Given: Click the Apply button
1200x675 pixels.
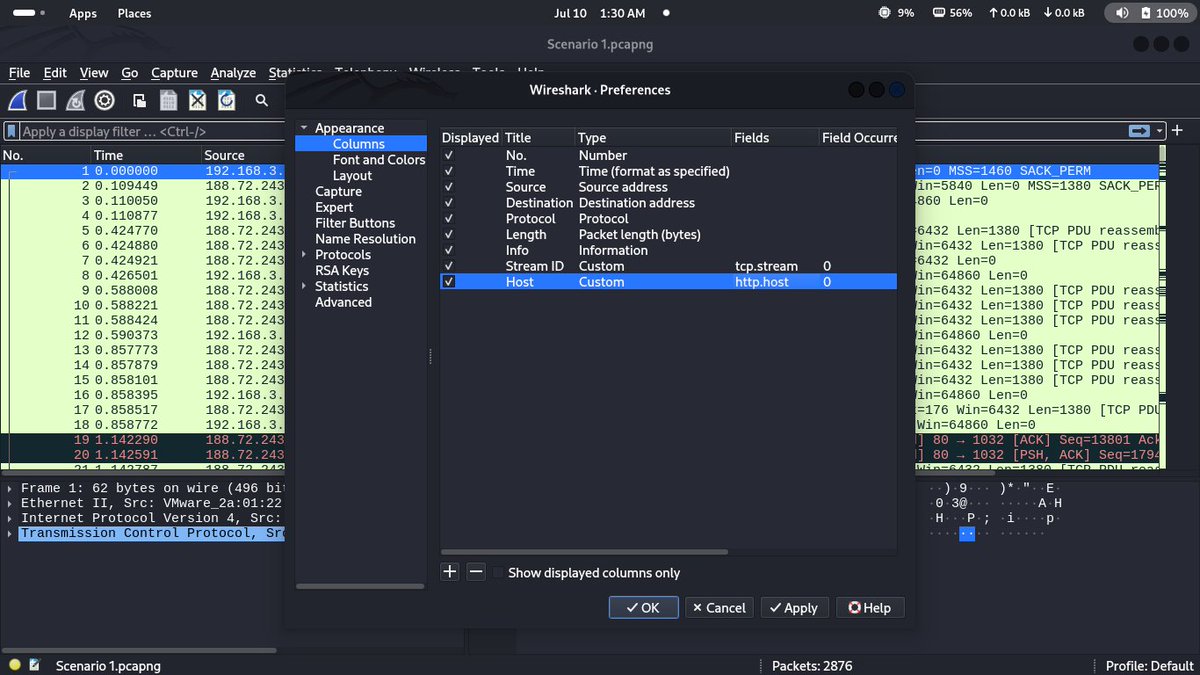Looking at the screenshot, I should [794, 608].
